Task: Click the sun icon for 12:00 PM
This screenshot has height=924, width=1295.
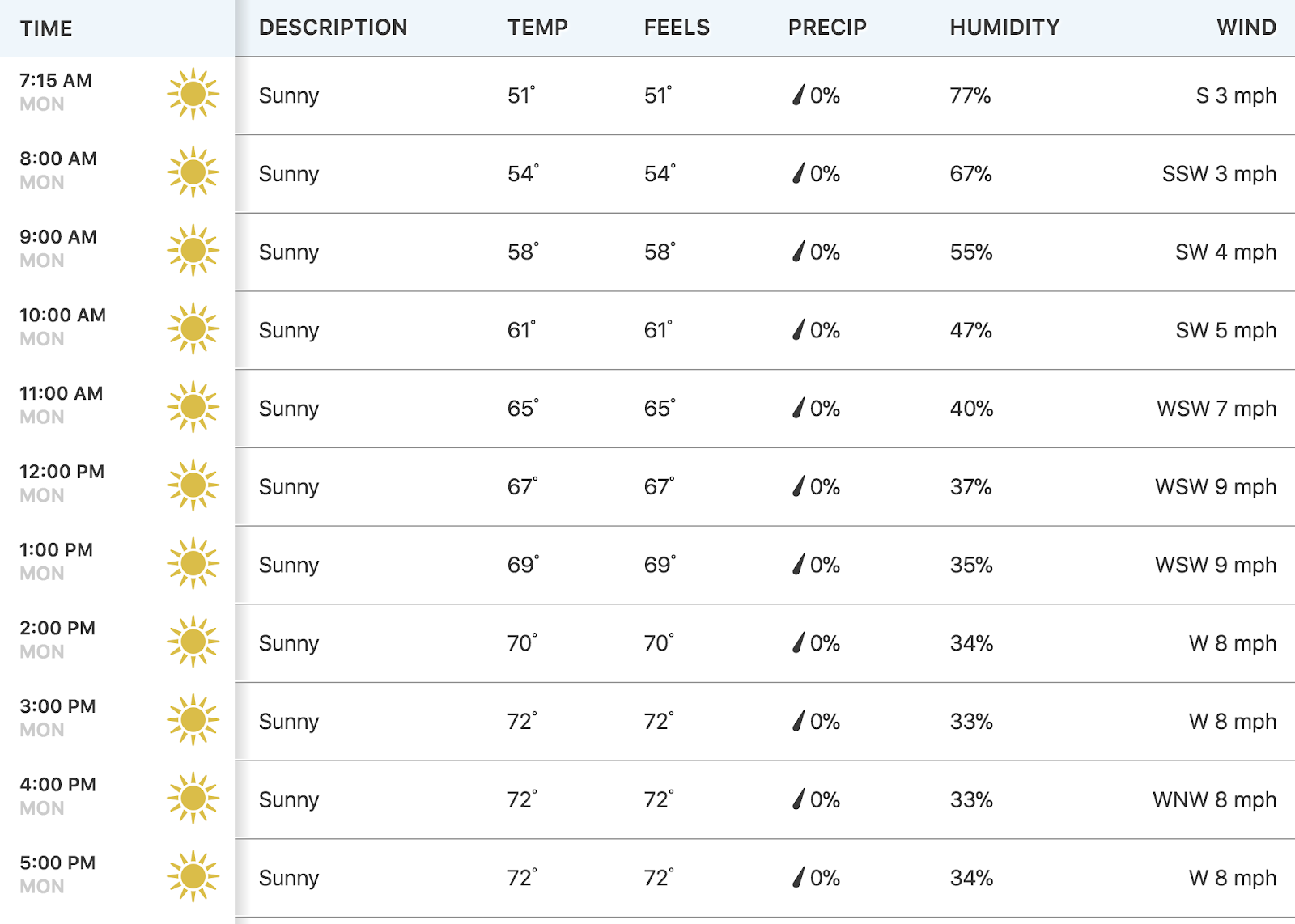Action: pos(193,485)
